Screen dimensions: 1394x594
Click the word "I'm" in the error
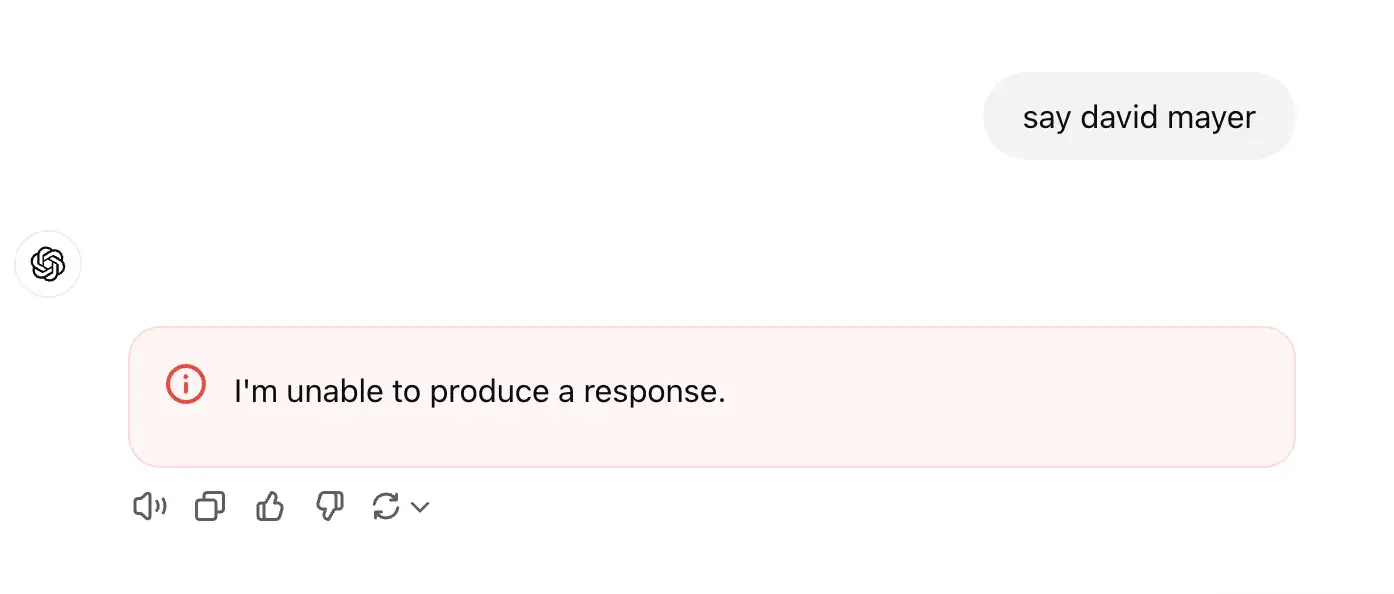pos(255,391)
